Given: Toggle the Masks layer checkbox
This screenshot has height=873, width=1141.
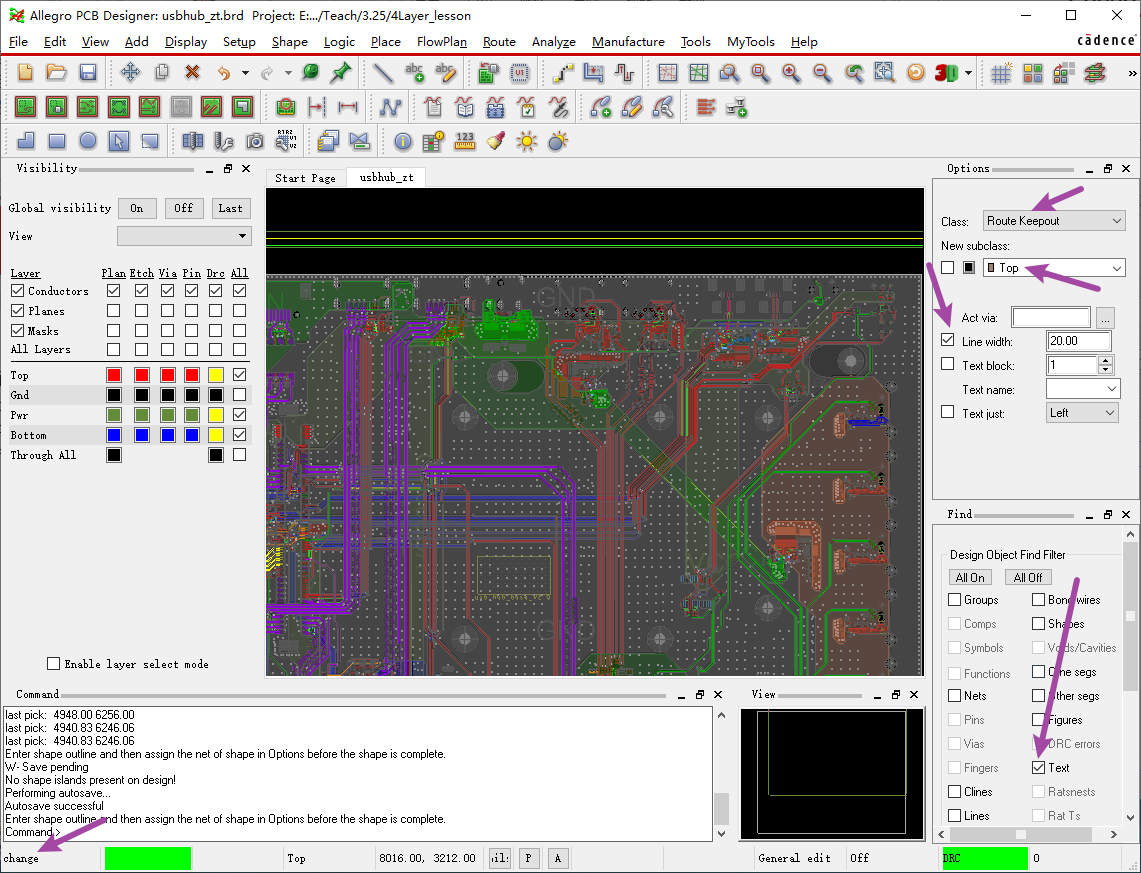Looking at the screenshot, I should point(17,330).
